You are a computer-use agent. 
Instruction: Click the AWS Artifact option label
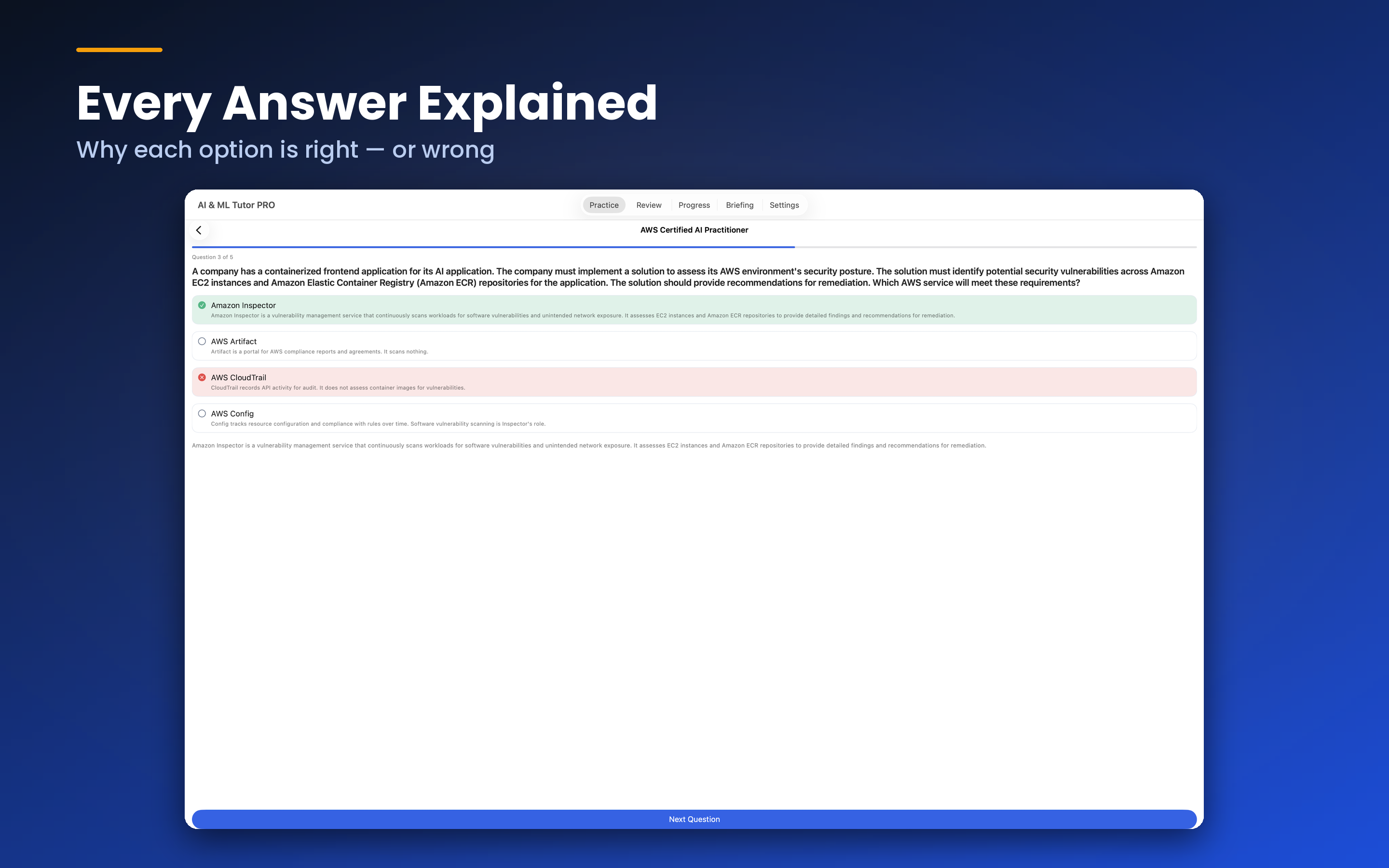coord(233,341)
